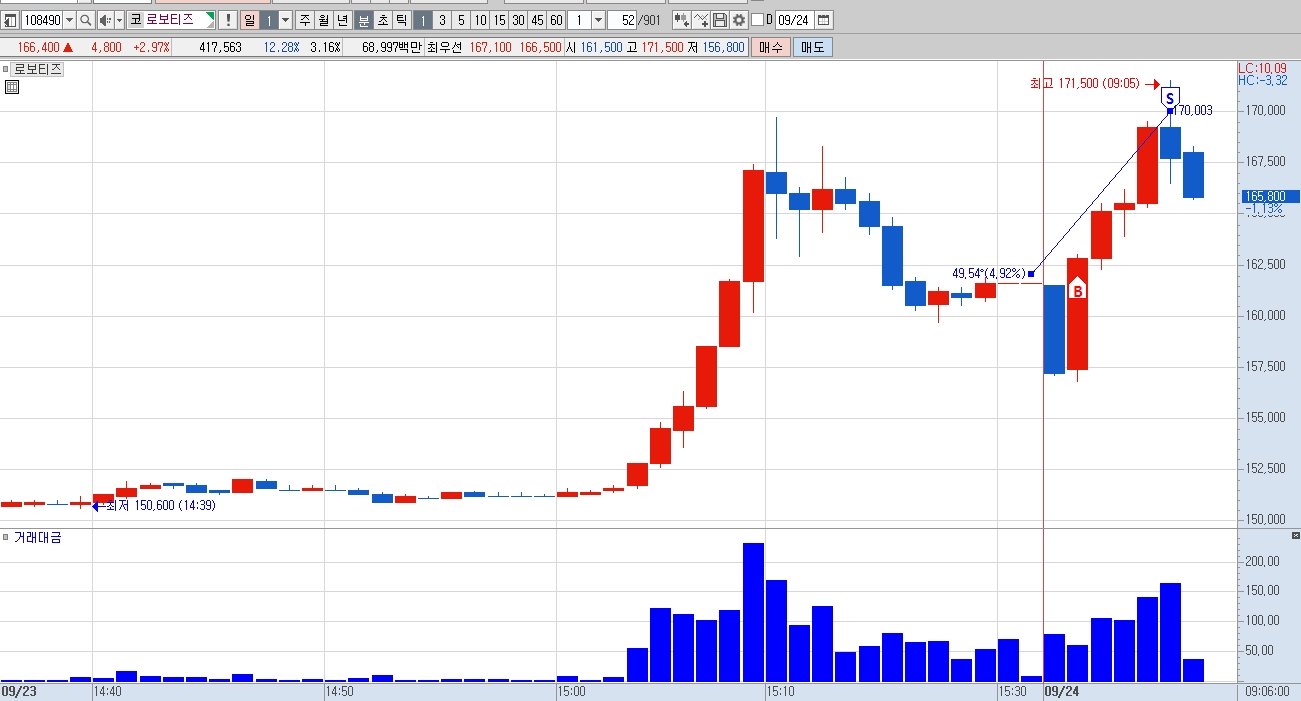Select the 15-minute interval button
The image size is (1301, 701).
point(499,20)
